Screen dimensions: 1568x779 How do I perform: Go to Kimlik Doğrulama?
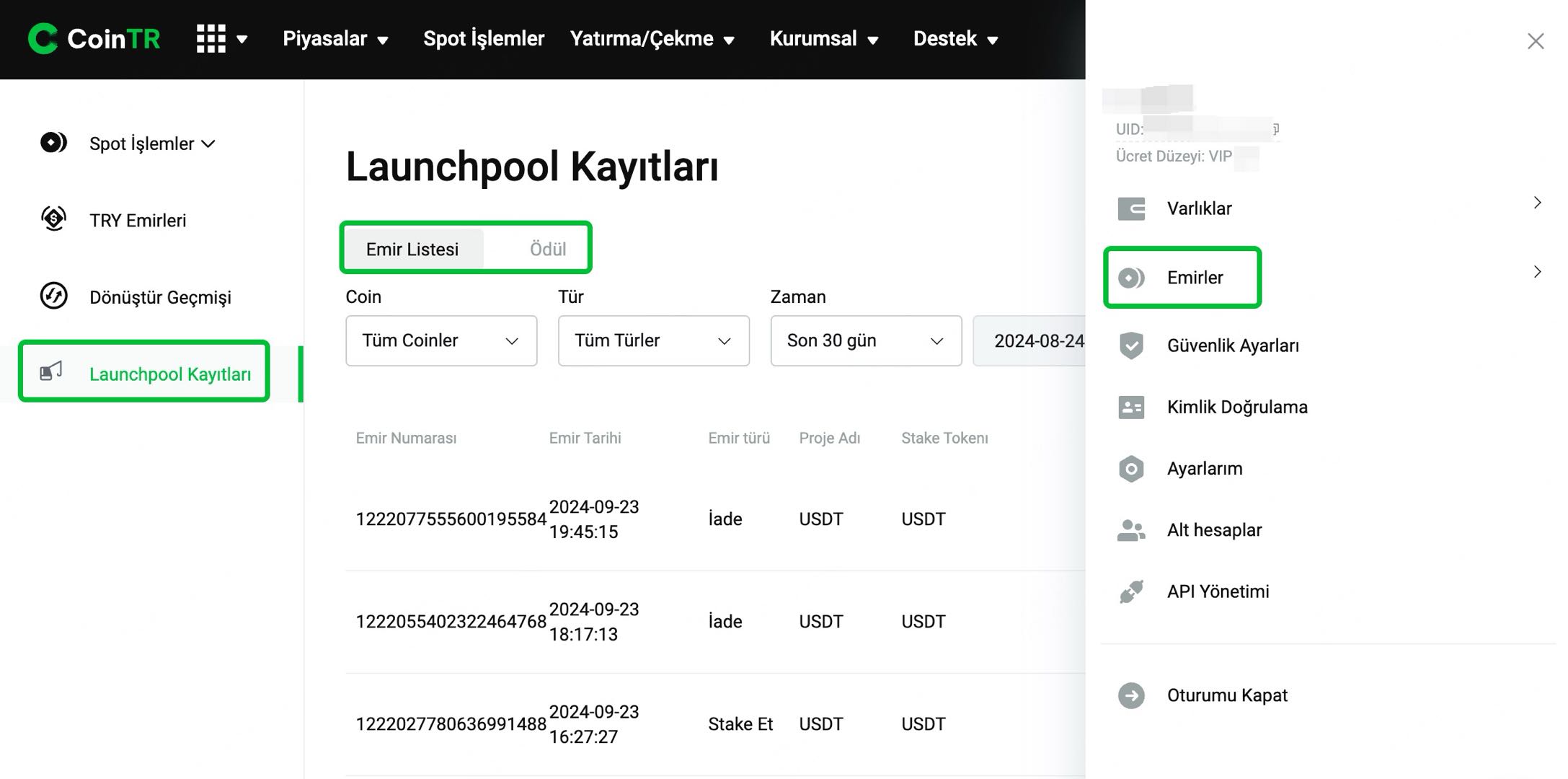(1237, 407)
